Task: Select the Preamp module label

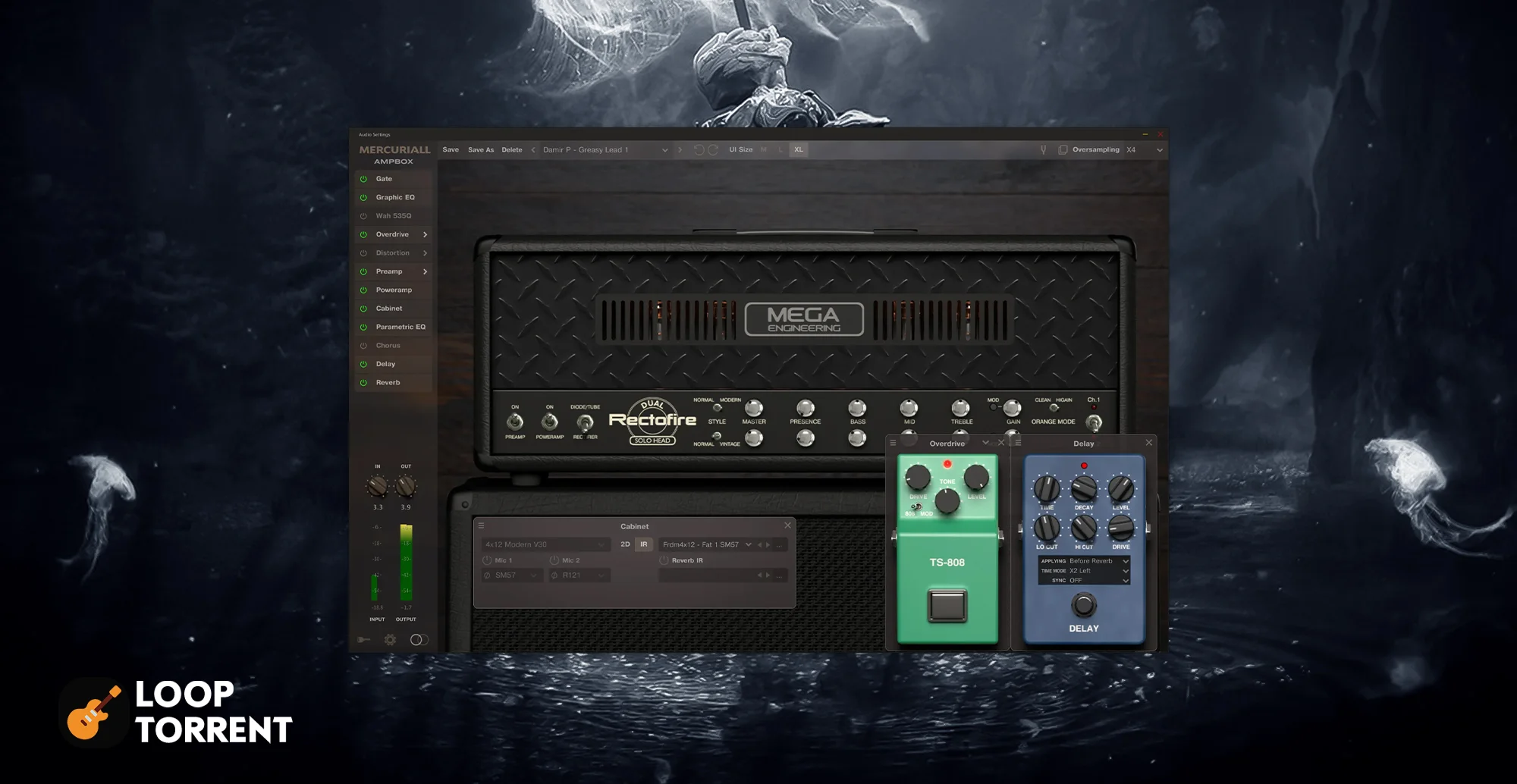Action: [389, 271]
